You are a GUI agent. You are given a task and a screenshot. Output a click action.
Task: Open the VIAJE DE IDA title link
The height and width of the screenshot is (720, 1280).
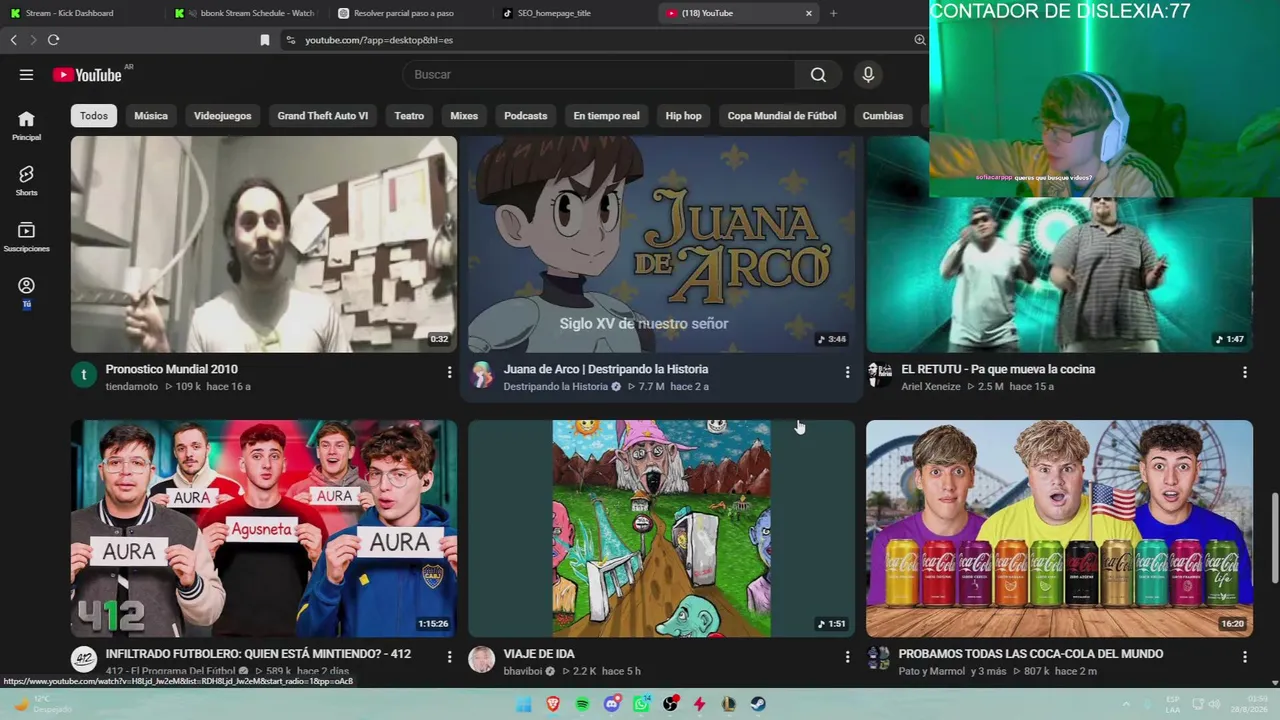coord(539,654)
